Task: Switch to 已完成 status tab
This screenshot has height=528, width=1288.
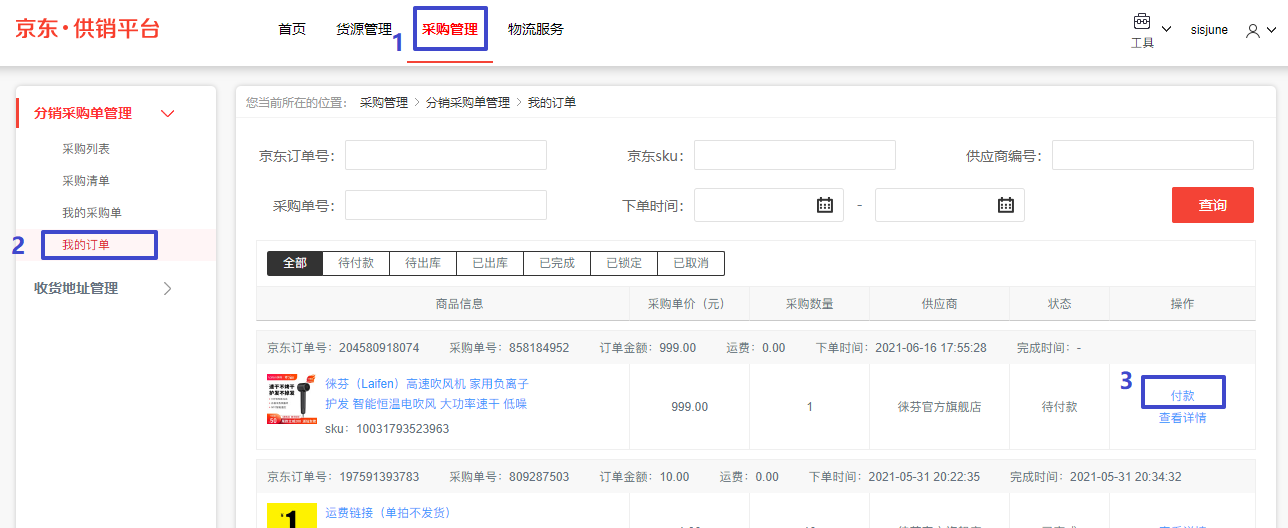Action: (557, 263)
